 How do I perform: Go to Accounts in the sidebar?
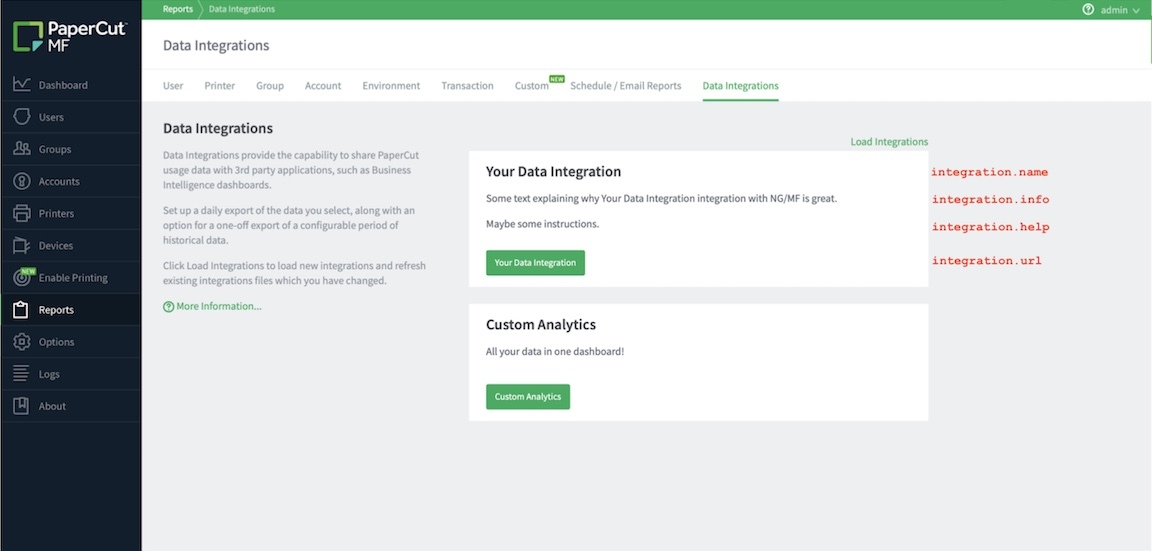coord(71,181)
